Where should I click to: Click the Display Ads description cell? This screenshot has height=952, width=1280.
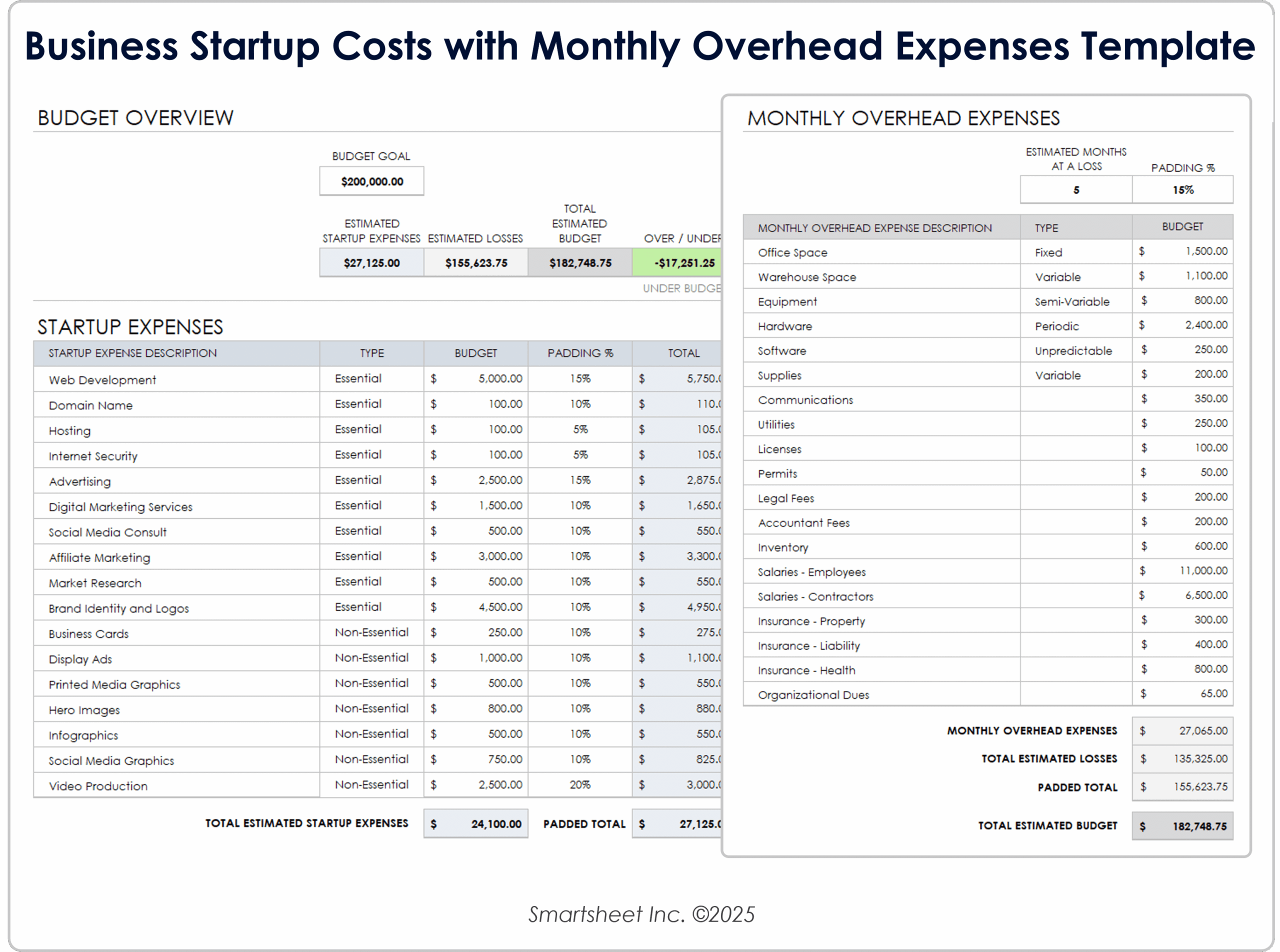click(176, 658)
